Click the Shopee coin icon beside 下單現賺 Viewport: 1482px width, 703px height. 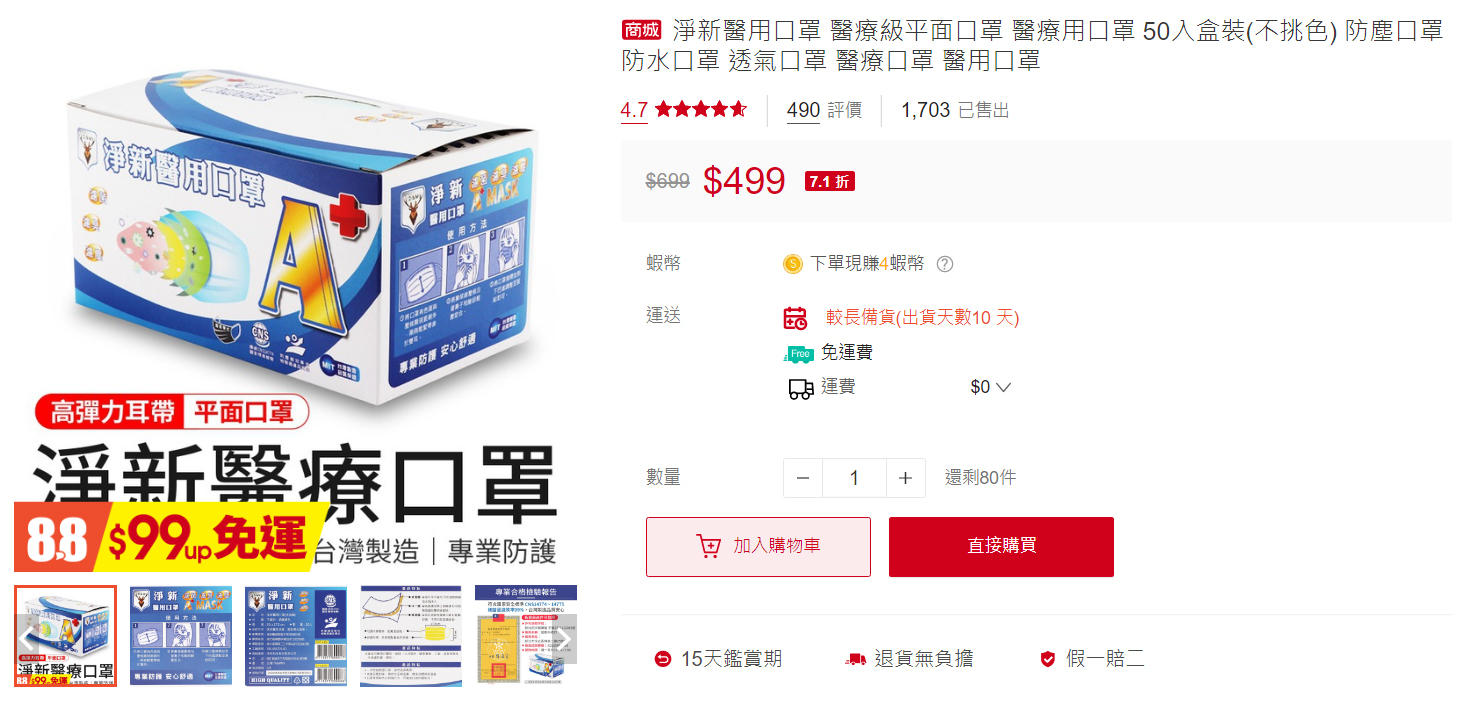coord(793,264)
